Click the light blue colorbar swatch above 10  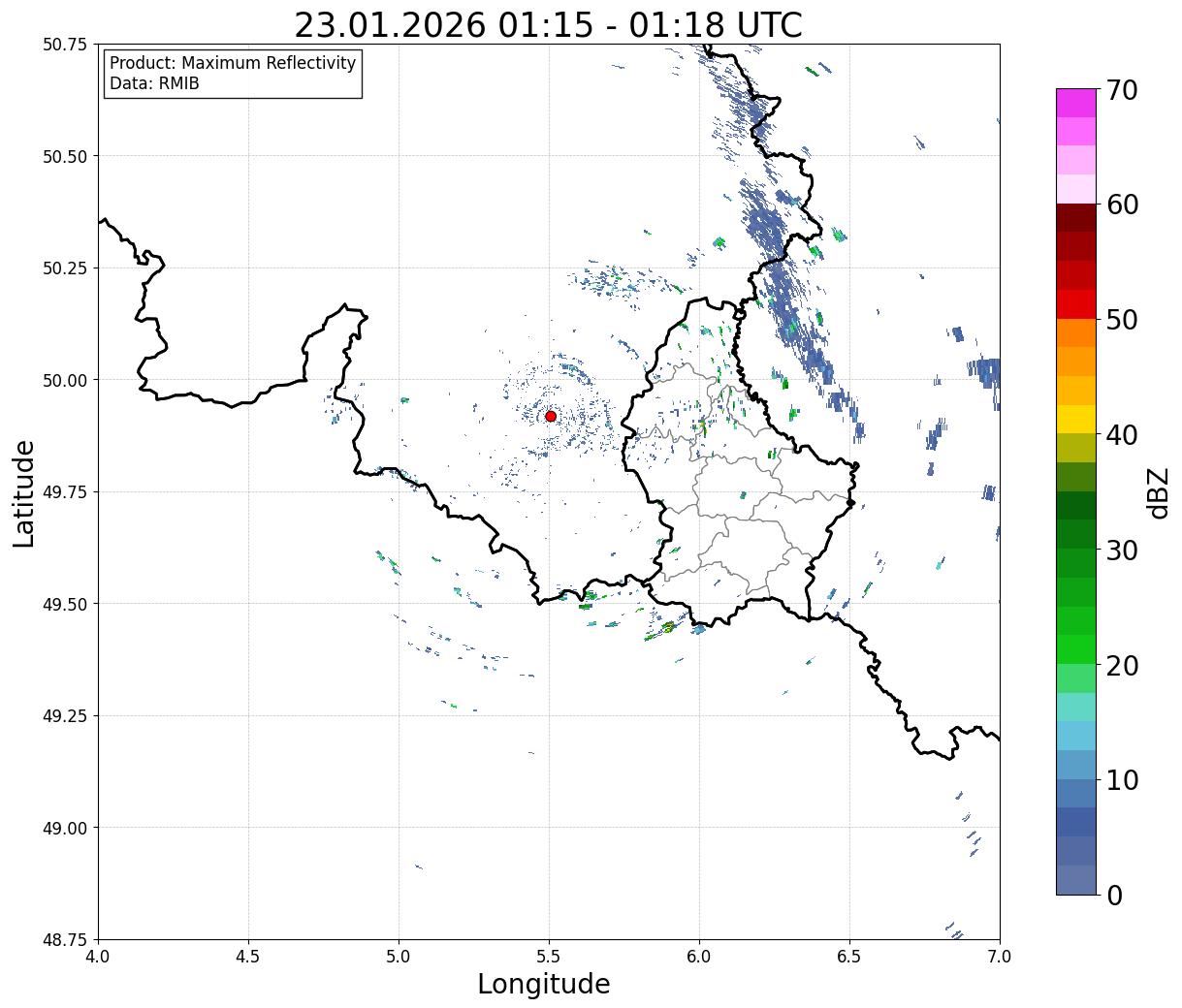pyautogui.click(x=1076, y=735)
